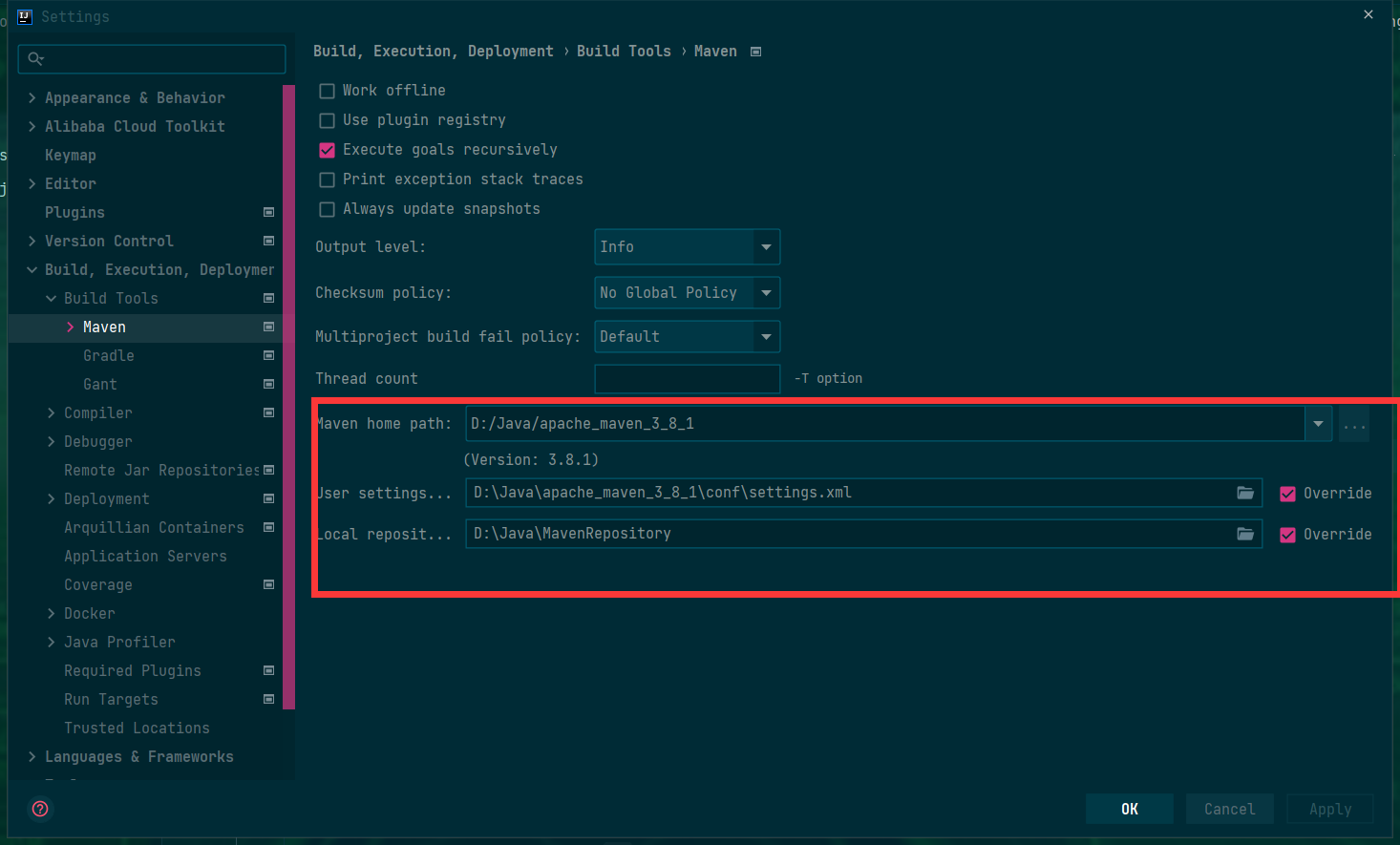Click the project-level icon on the Build Tools row

point(268,298)
